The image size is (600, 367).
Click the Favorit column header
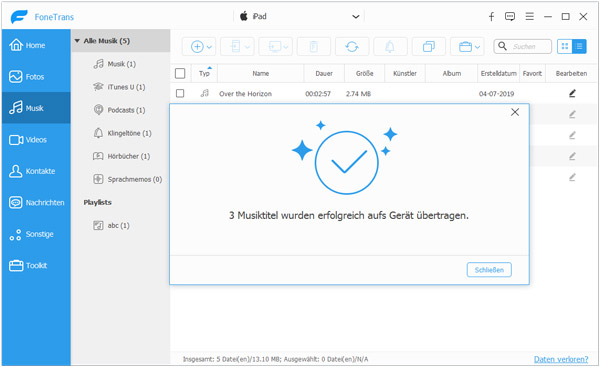click(x=532, y=73)
